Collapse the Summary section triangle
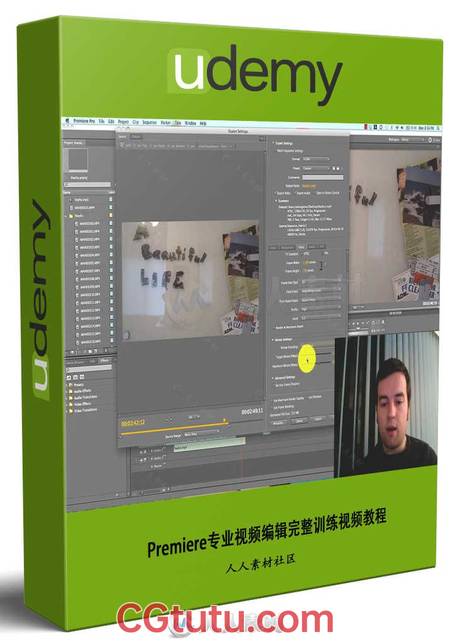Viewport: 450px width, 644px height. point(276,201)
